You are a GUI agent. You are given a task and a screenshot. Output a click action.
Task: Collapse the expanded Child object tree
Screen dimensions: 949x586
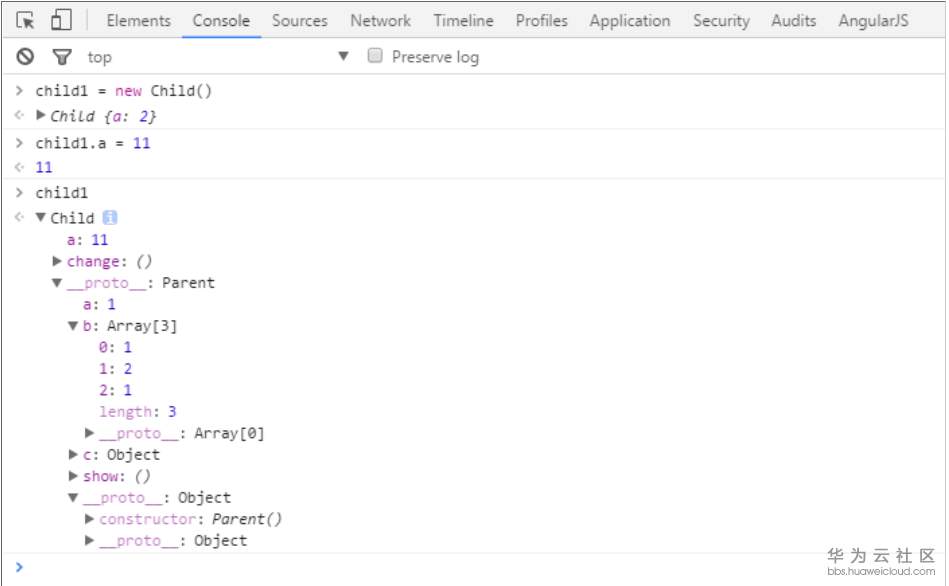coord(41,218)
